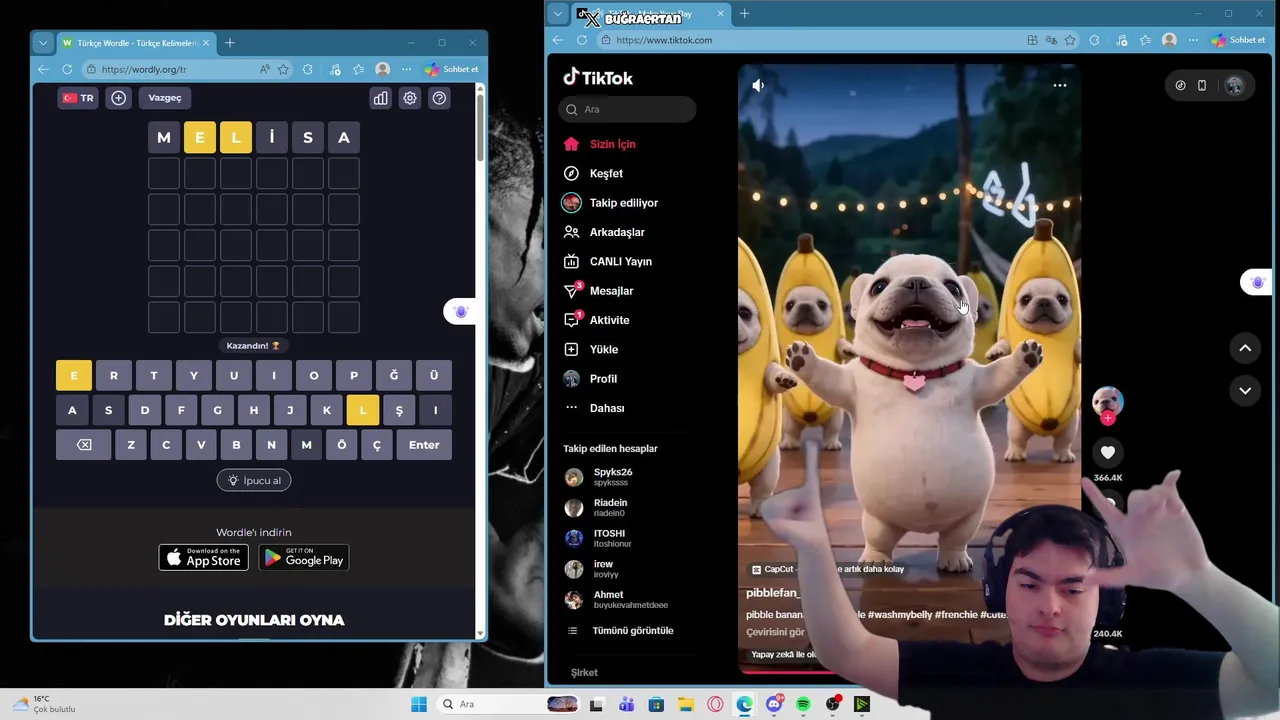Open Discord from the taskbar
The image size is (1280, 720).
(x=774, y=704)
